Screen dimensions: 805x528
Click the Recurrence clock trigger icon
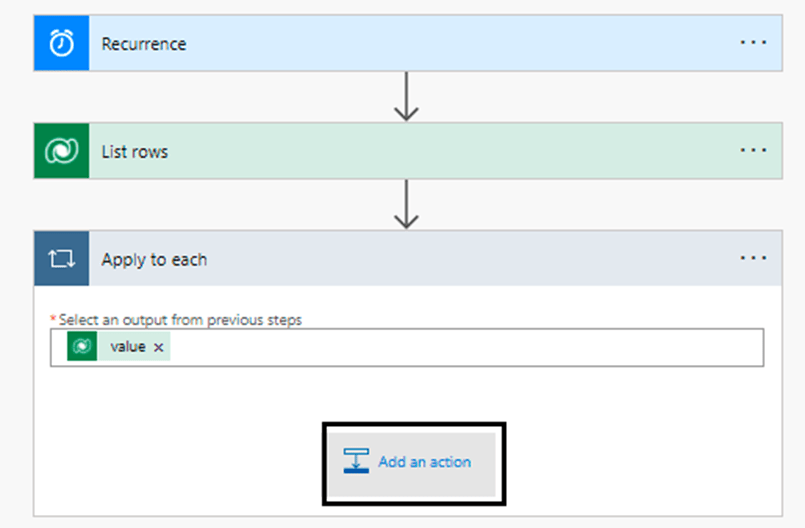click(61, 44)
